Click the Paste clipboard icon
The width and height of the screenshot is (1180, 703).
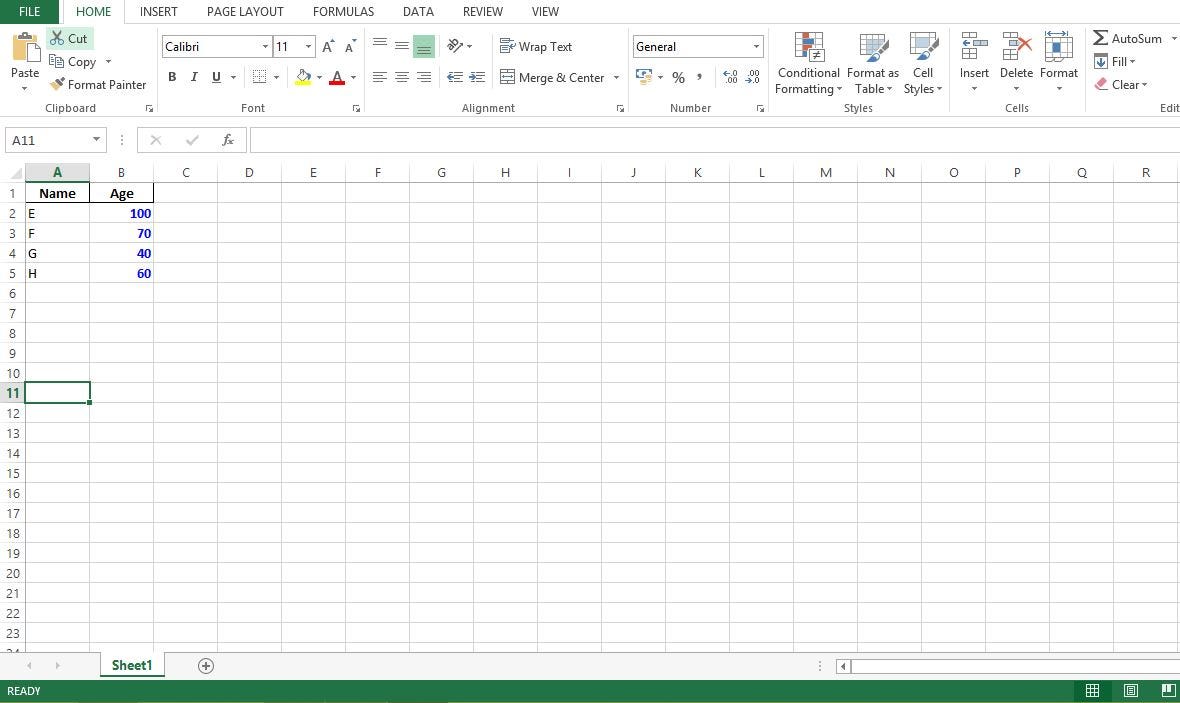click(x=25, y=48)
